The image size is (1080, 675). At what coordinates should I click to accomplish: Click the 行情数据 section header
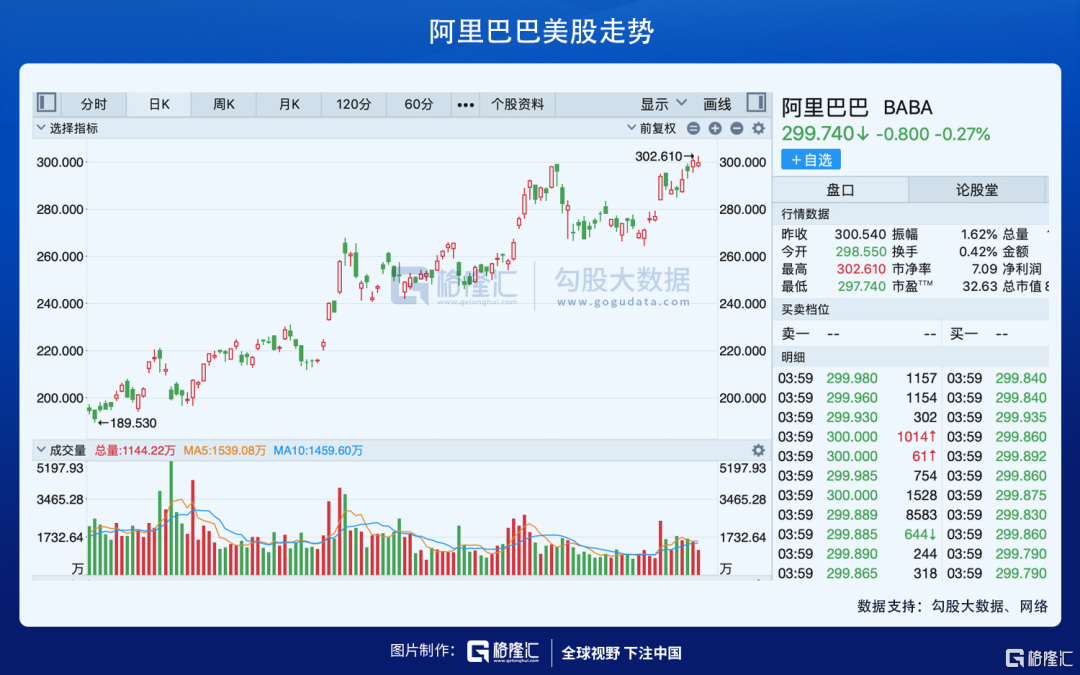coord(805,214)
